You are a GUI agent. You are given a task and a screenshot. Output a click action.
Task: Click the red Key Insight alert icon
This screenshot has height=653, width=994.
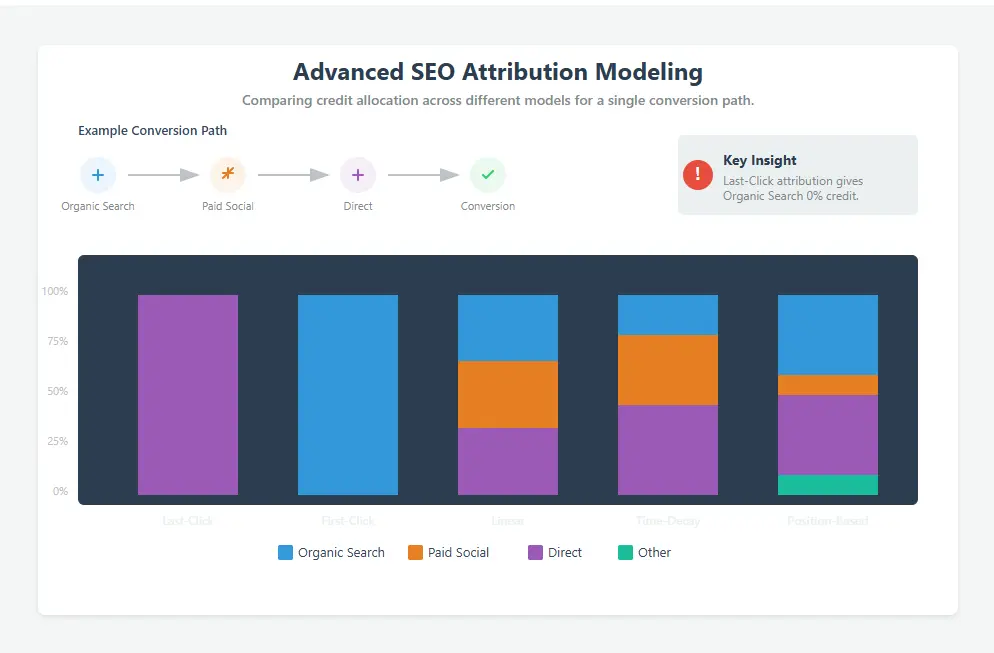(x=697, y=174)
